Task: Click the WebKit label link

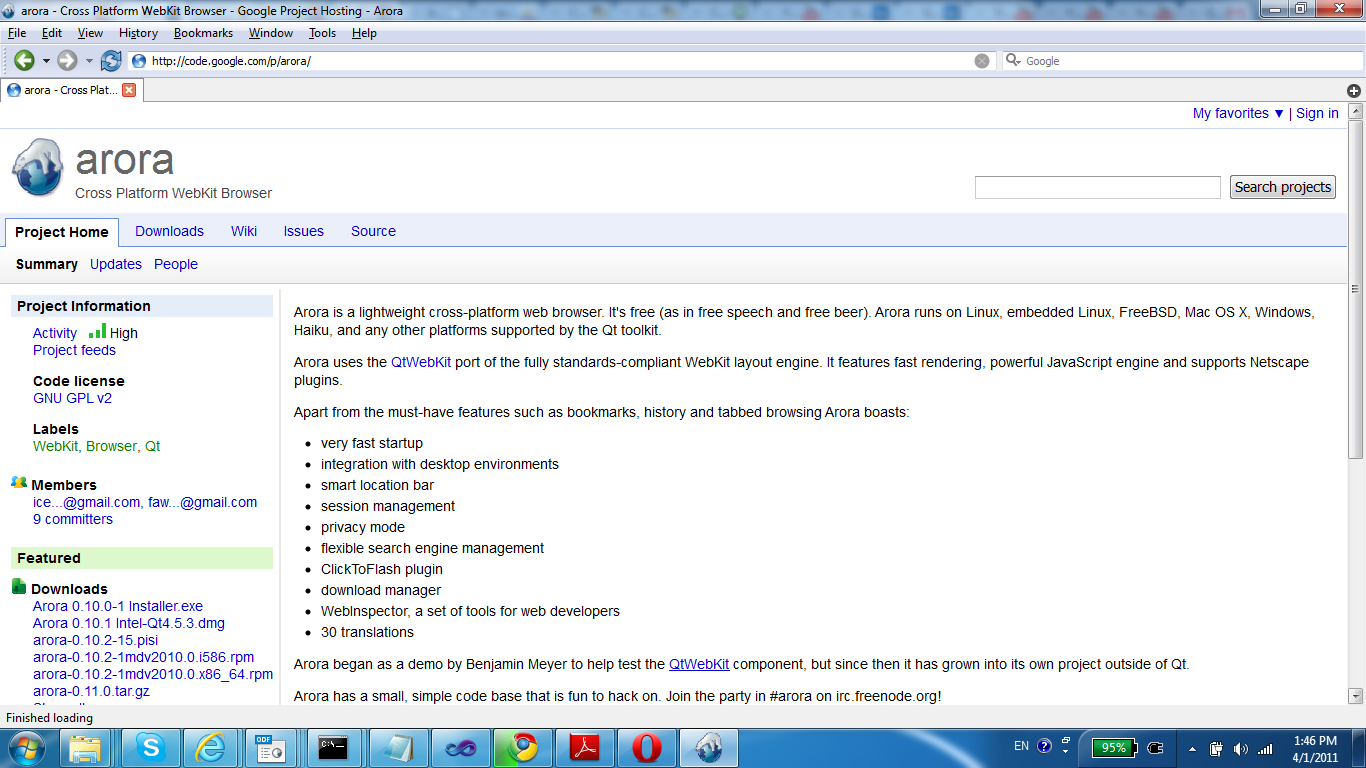Action: (55, 446)
